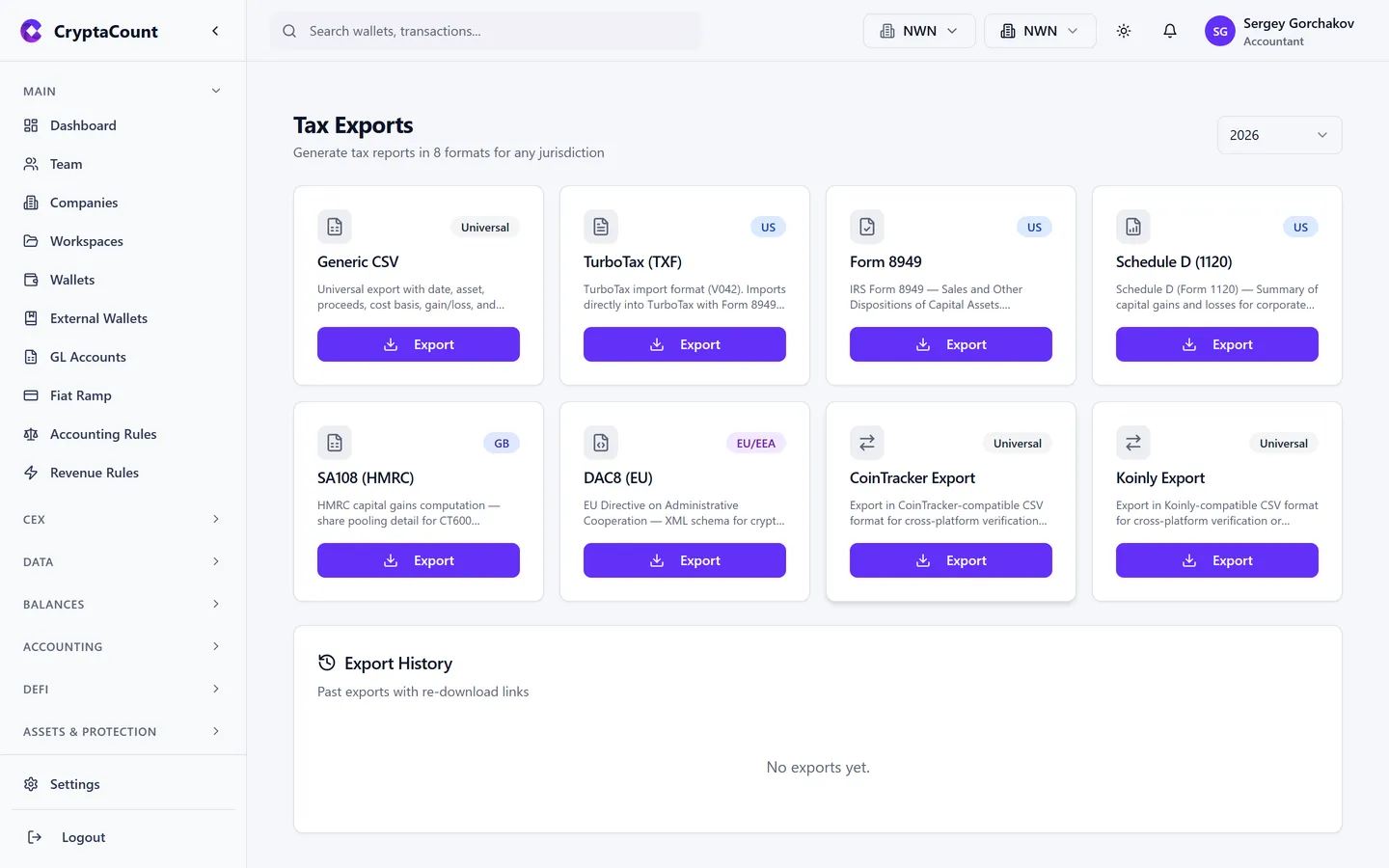Collapse the MAIN sidebar section
This screenshot has width=1389, height=868.
[123, 91]
